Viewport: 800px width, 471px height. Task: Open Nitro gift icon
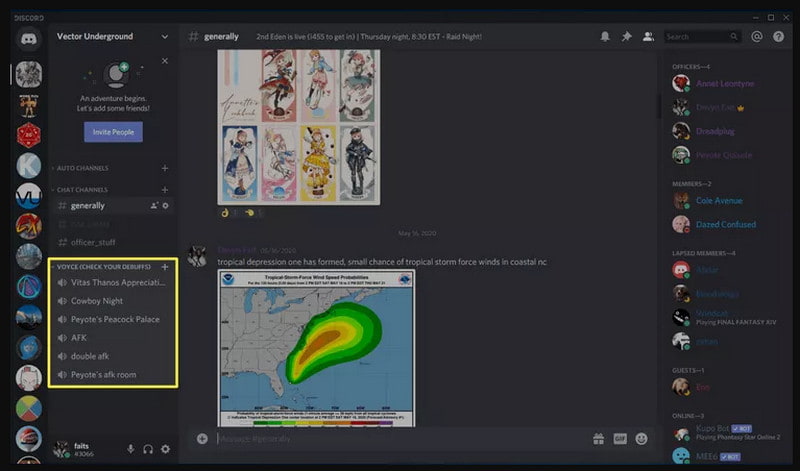(x=598, y=439)
